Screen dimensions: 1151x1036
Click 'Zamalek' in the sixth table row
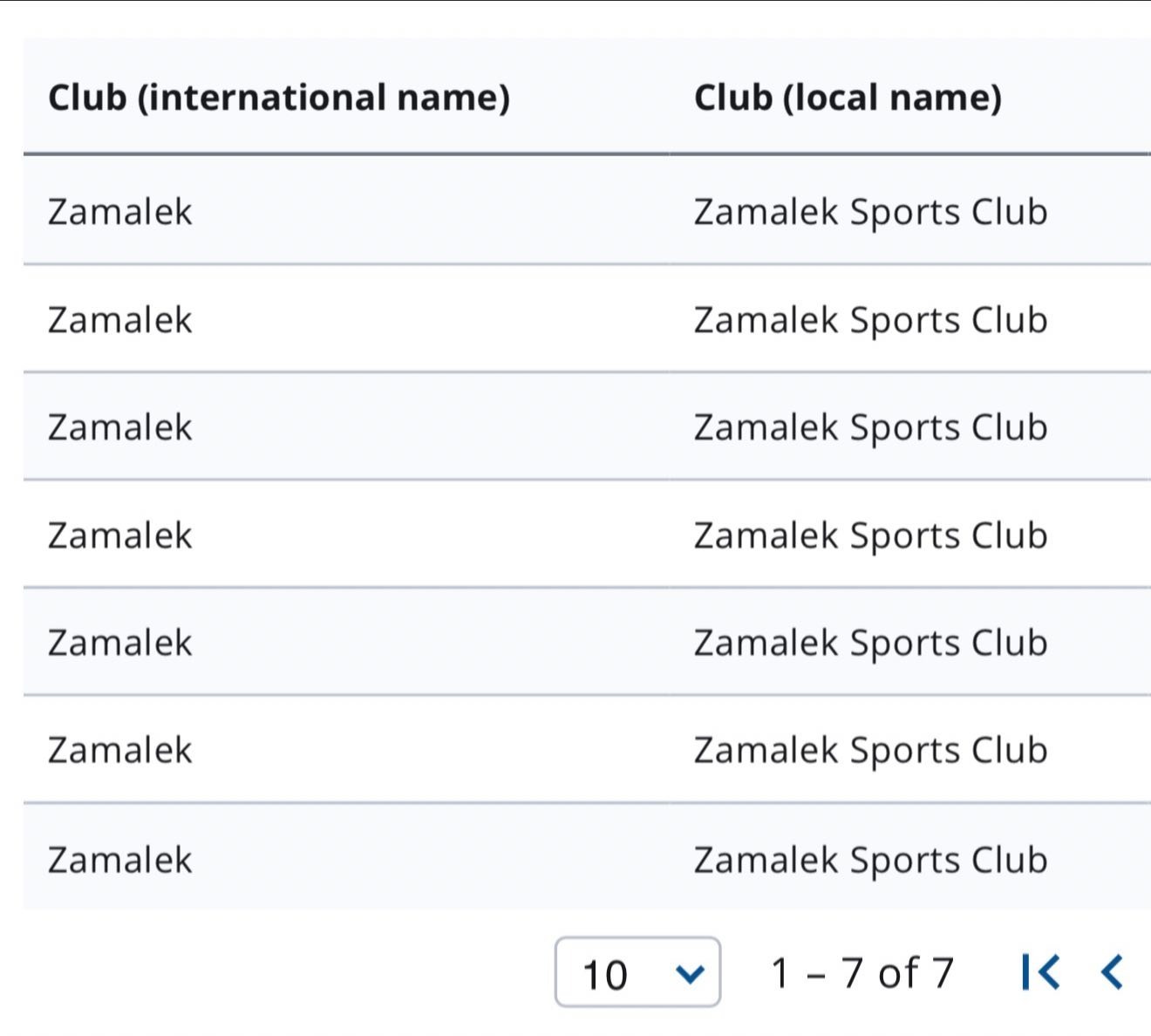tap(119, 750)
